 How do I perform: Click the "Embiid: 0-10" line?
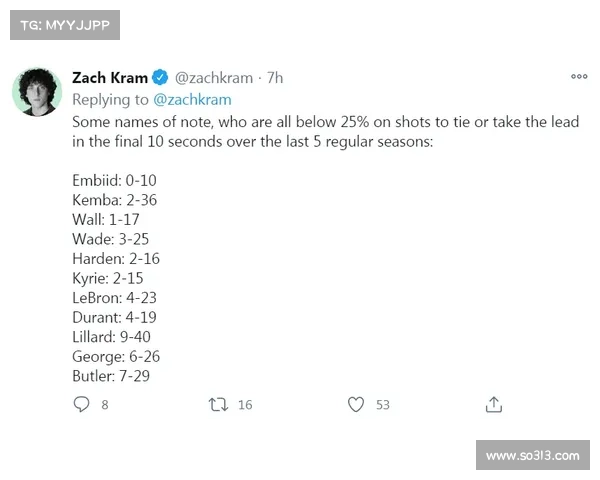pyautogui.click(x=114, y=181)
